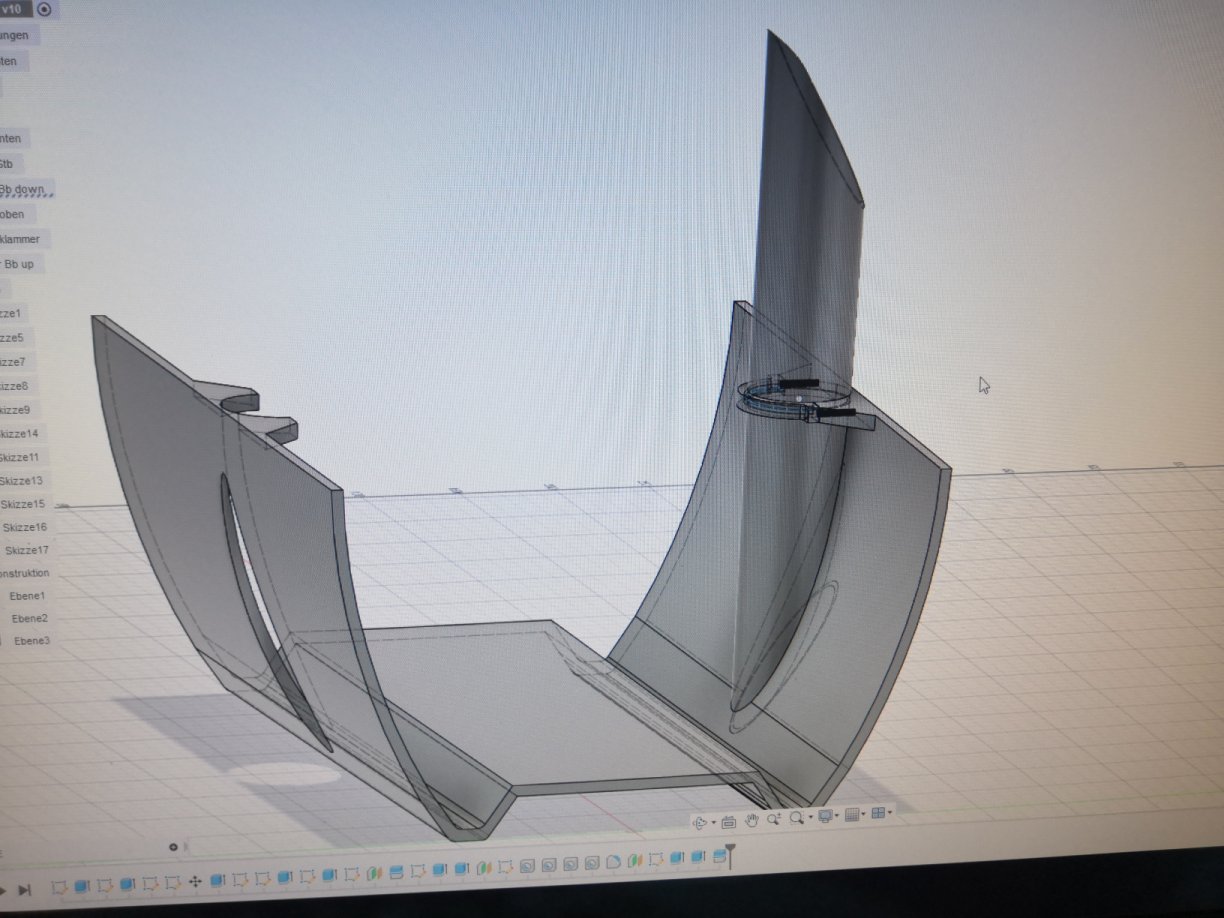Viewport: 1224px width, 918px height.
Task: Expand the Orbit type dropdown arrow
Action: 712,822
